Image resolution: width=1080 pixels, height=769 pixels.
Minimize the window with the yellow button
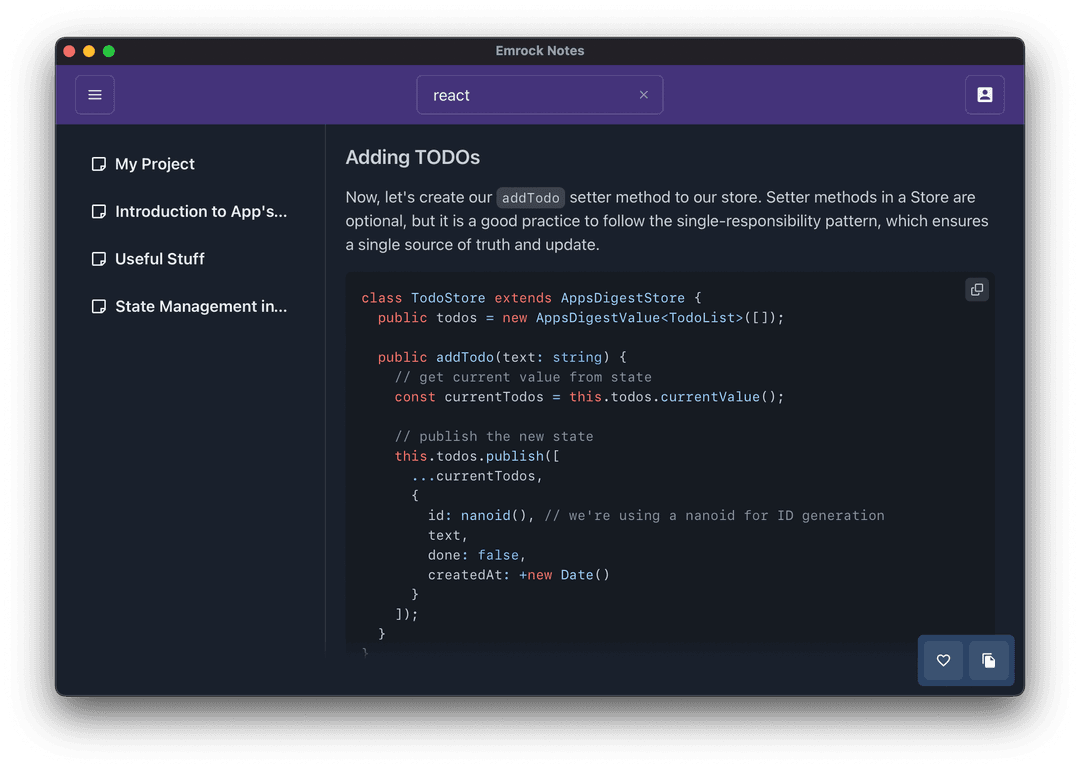tap(89, 51)
